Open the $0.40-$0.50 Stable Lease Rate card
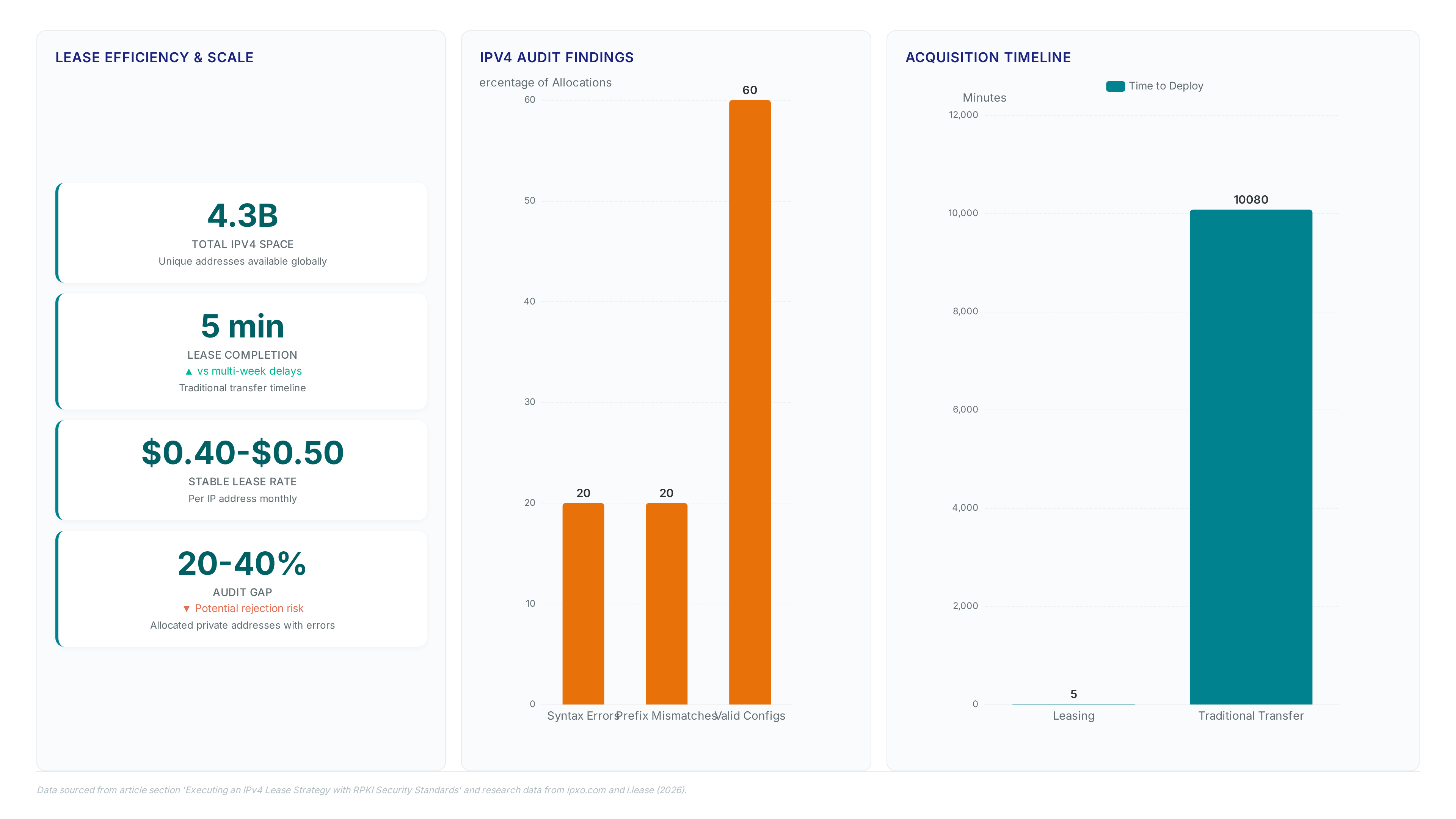The width and height of the screenshot is (1456, 819). 242,470
